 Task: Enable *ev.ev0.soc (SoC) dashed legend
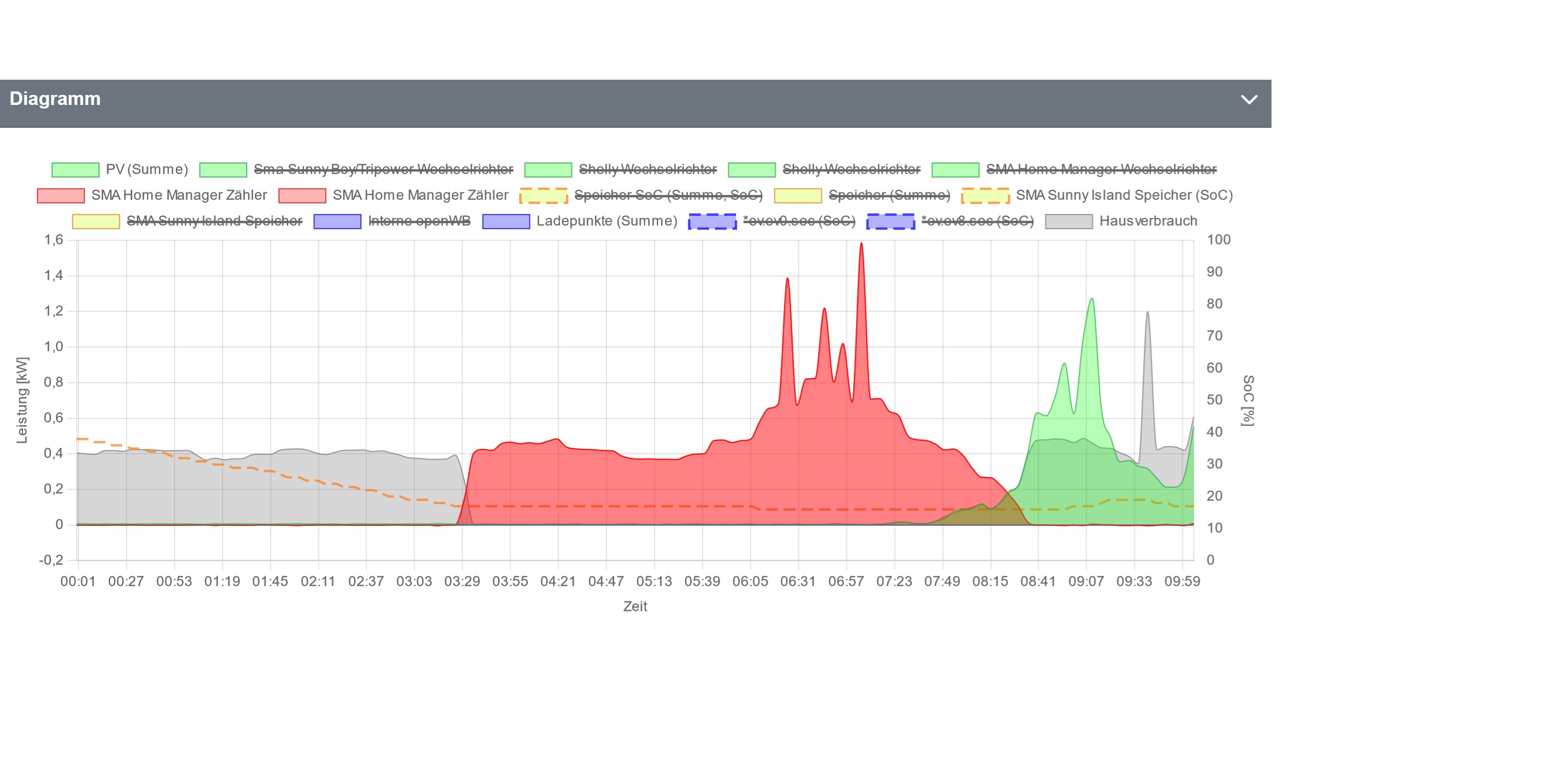point(799,221)
